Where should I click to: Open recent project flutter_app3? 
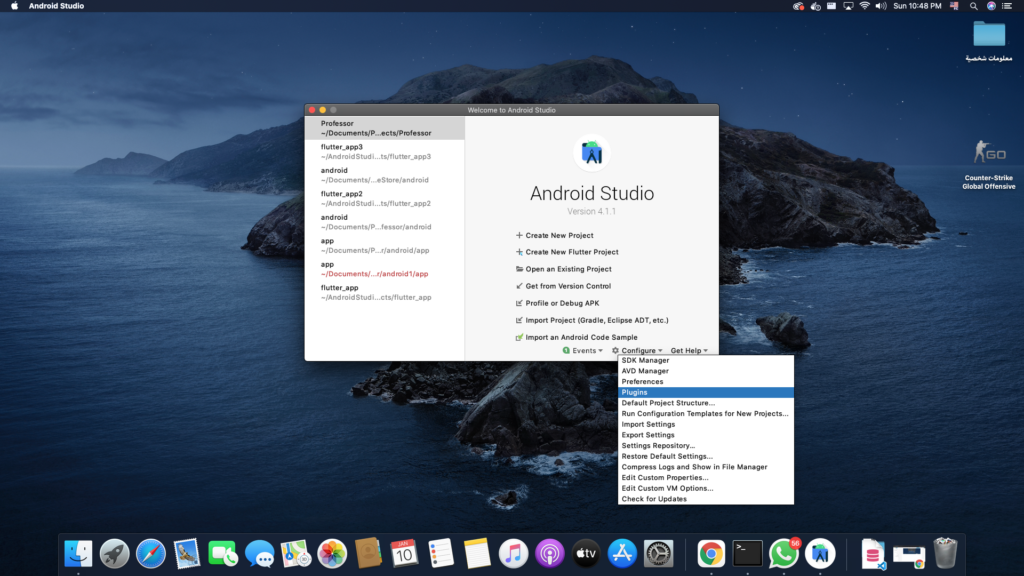tap(385, 152)
